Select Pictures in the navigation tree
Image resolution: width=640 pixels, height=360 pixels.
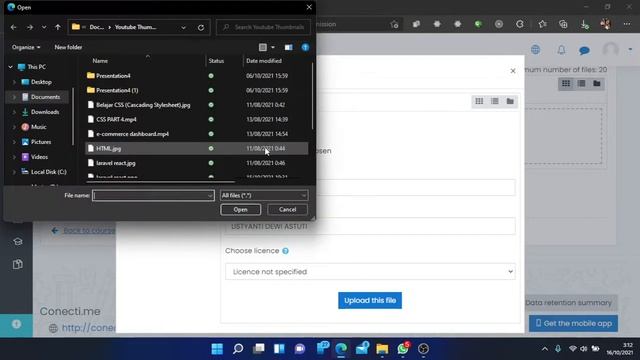41,142
